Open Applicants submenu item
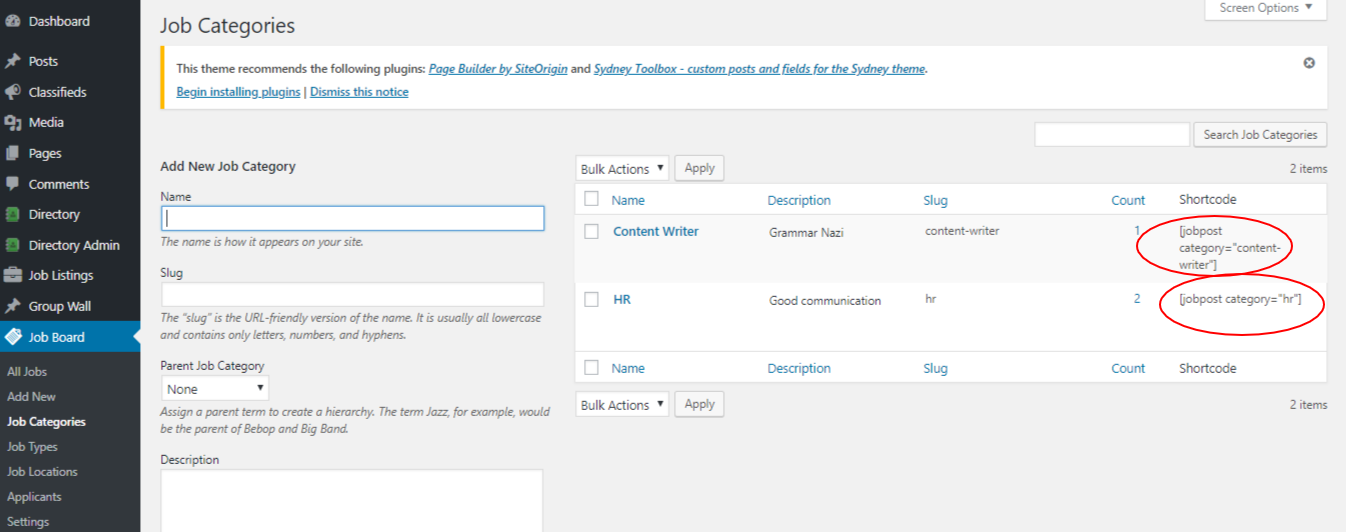Image resolution: width=1346 pixels, height=532 pixels. coord(34,496)
